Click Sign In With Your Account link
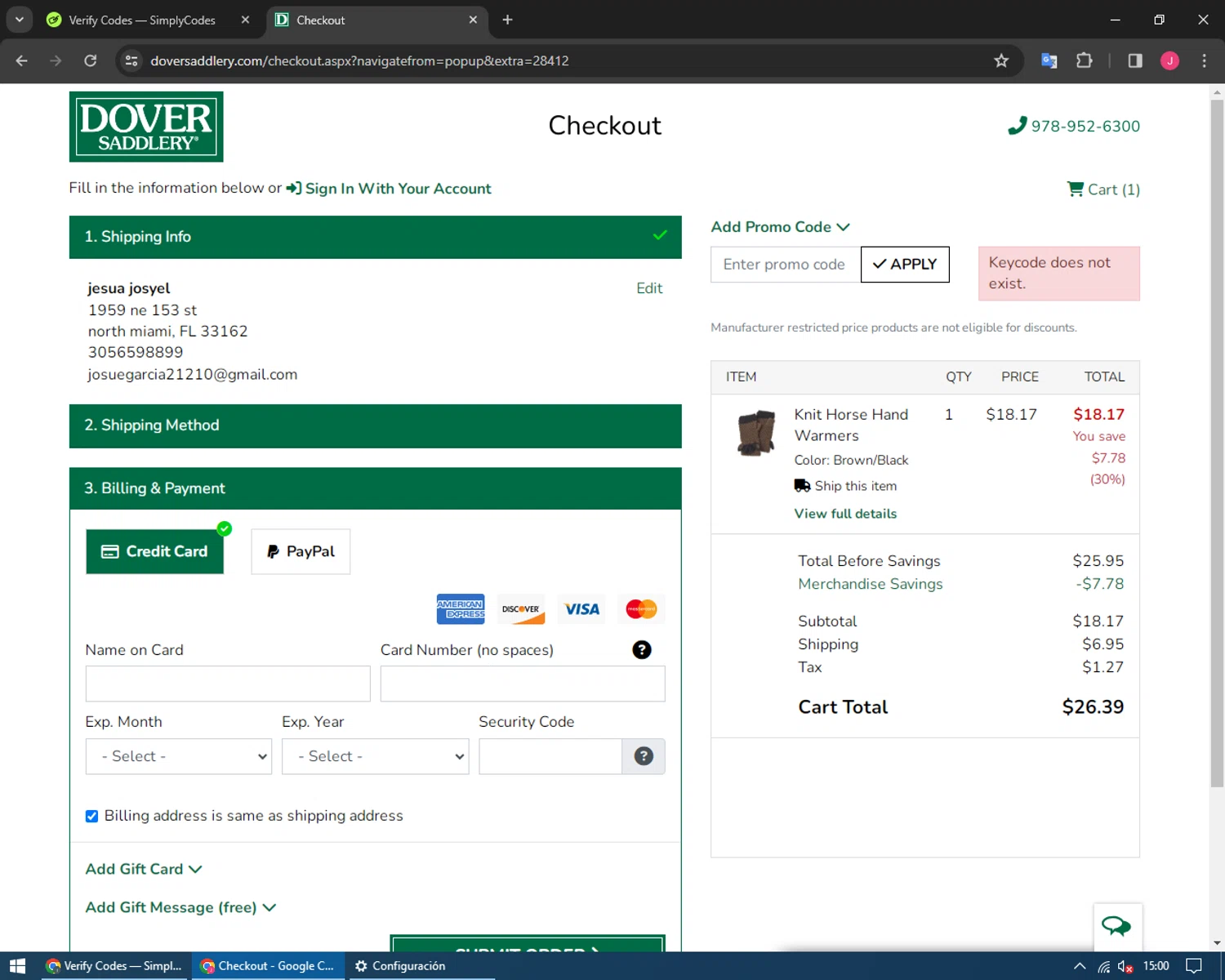Viewport: 1225px width, 980px height. [x=399, y=189]
